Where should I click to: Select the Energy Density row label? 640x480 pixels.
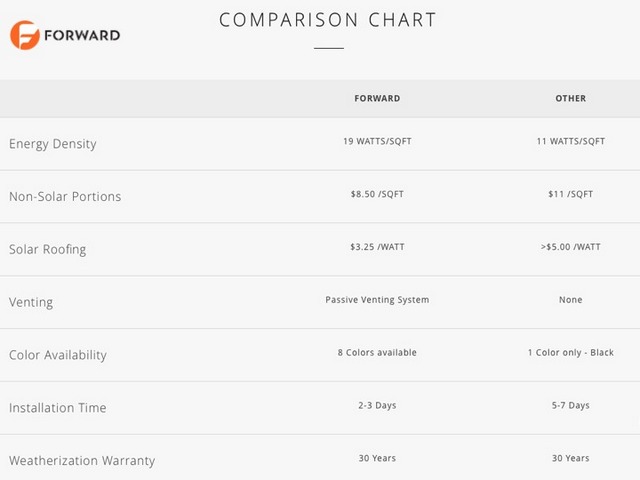53,144
